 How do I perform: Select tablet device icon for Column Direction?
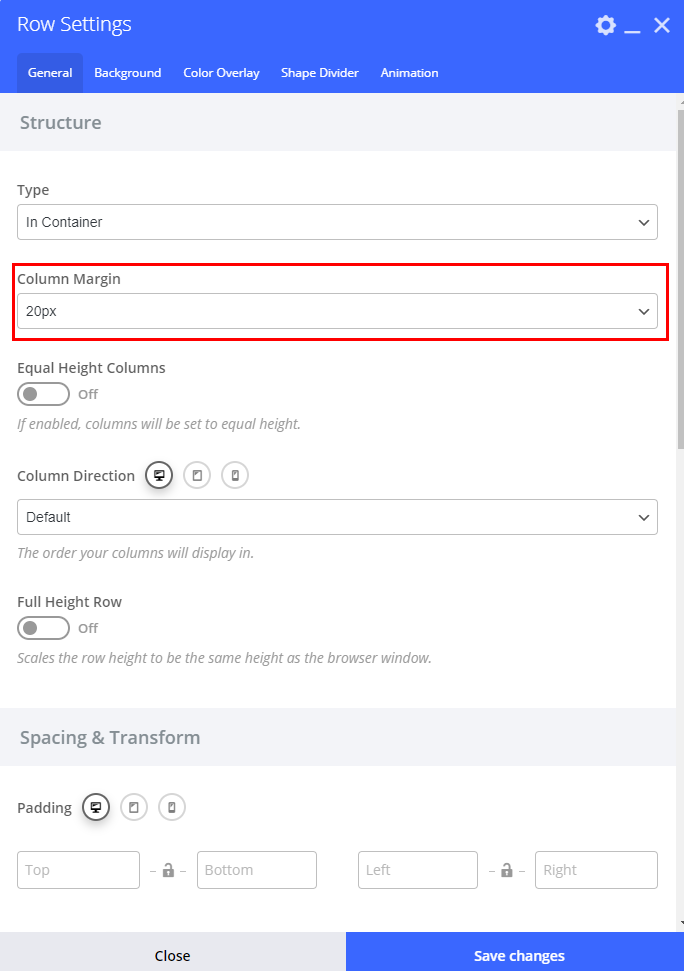[197, 476]
